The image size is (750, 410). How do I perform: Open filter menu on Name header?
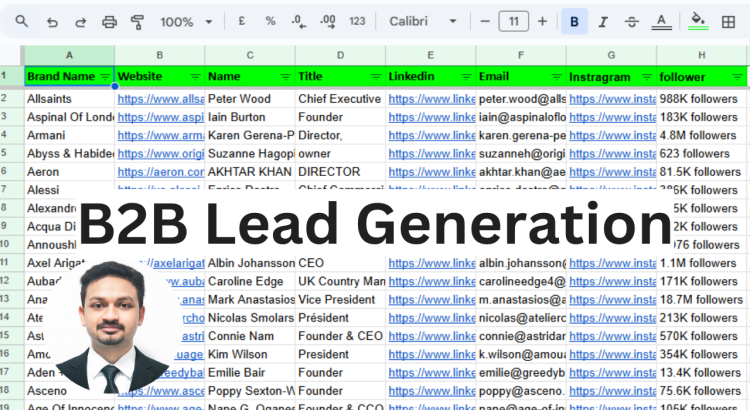tap(286, 77)
